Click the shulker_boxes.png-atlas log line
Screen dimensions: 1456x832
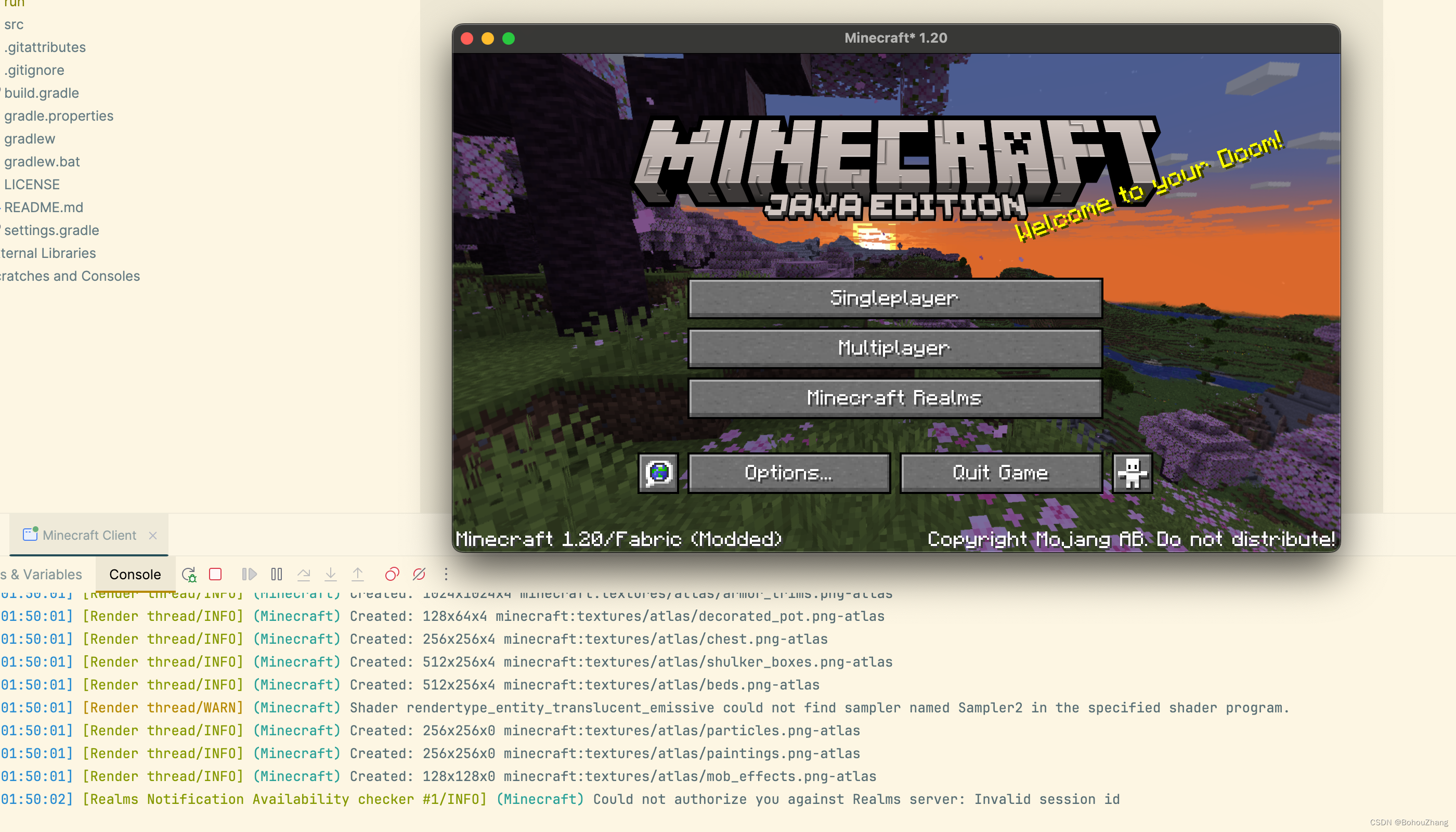[446, 662]
